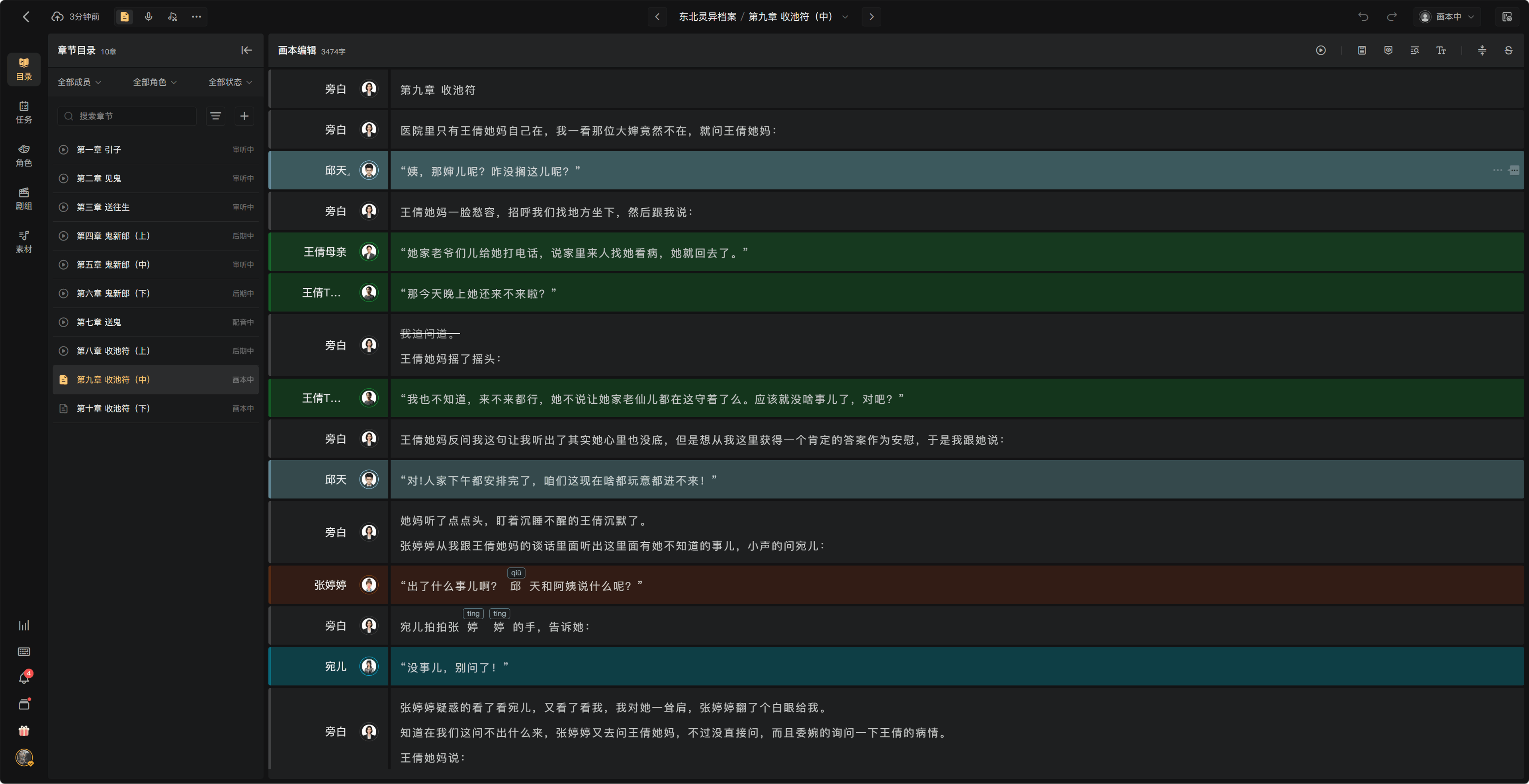1529x784 pixels.
Task: Open the 角色 sidebar section
Action: click(x=24, y=156)
